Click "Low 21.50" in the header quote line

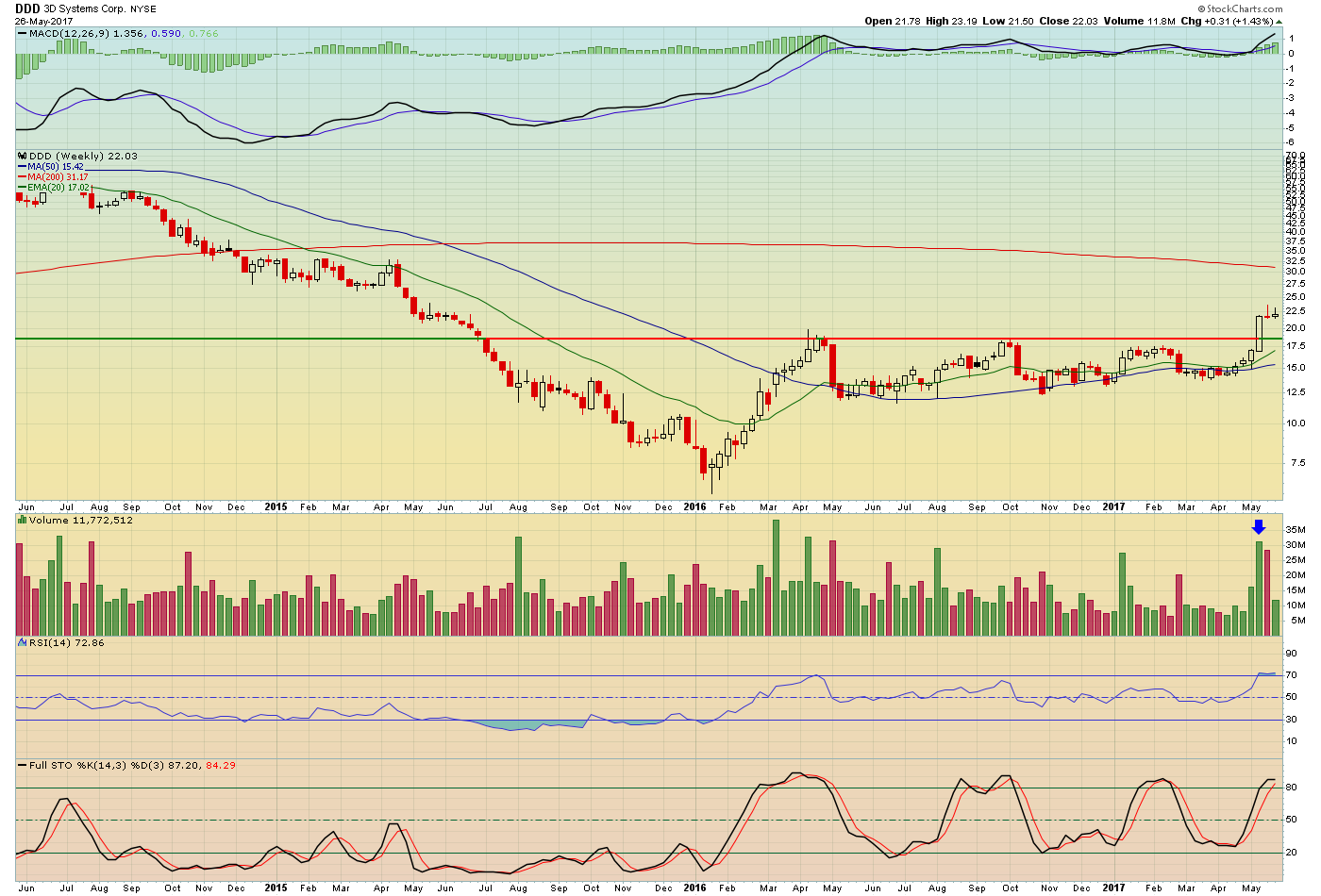(1008, 21)
